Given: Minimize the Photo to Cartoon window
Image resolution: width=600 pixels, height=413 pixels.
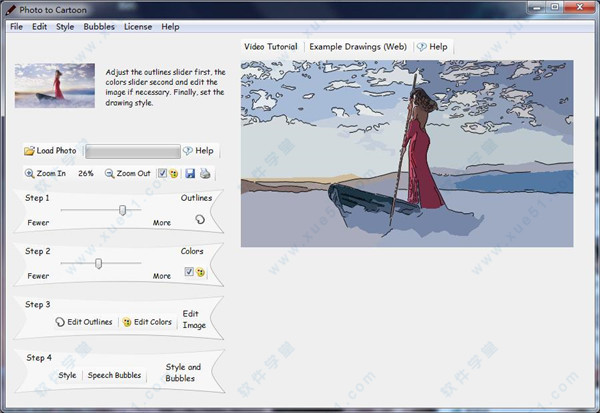Looking at the screenshot, I should [537, 7].
